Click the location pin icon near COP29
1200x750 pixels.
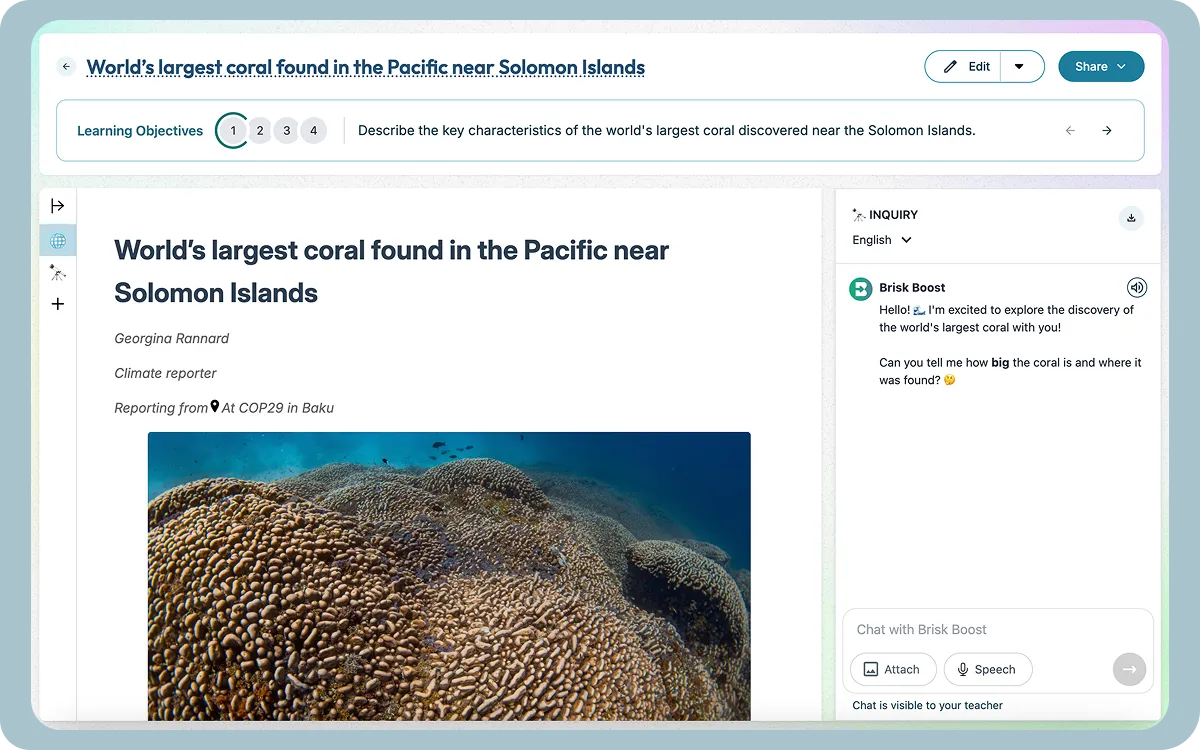215,407
